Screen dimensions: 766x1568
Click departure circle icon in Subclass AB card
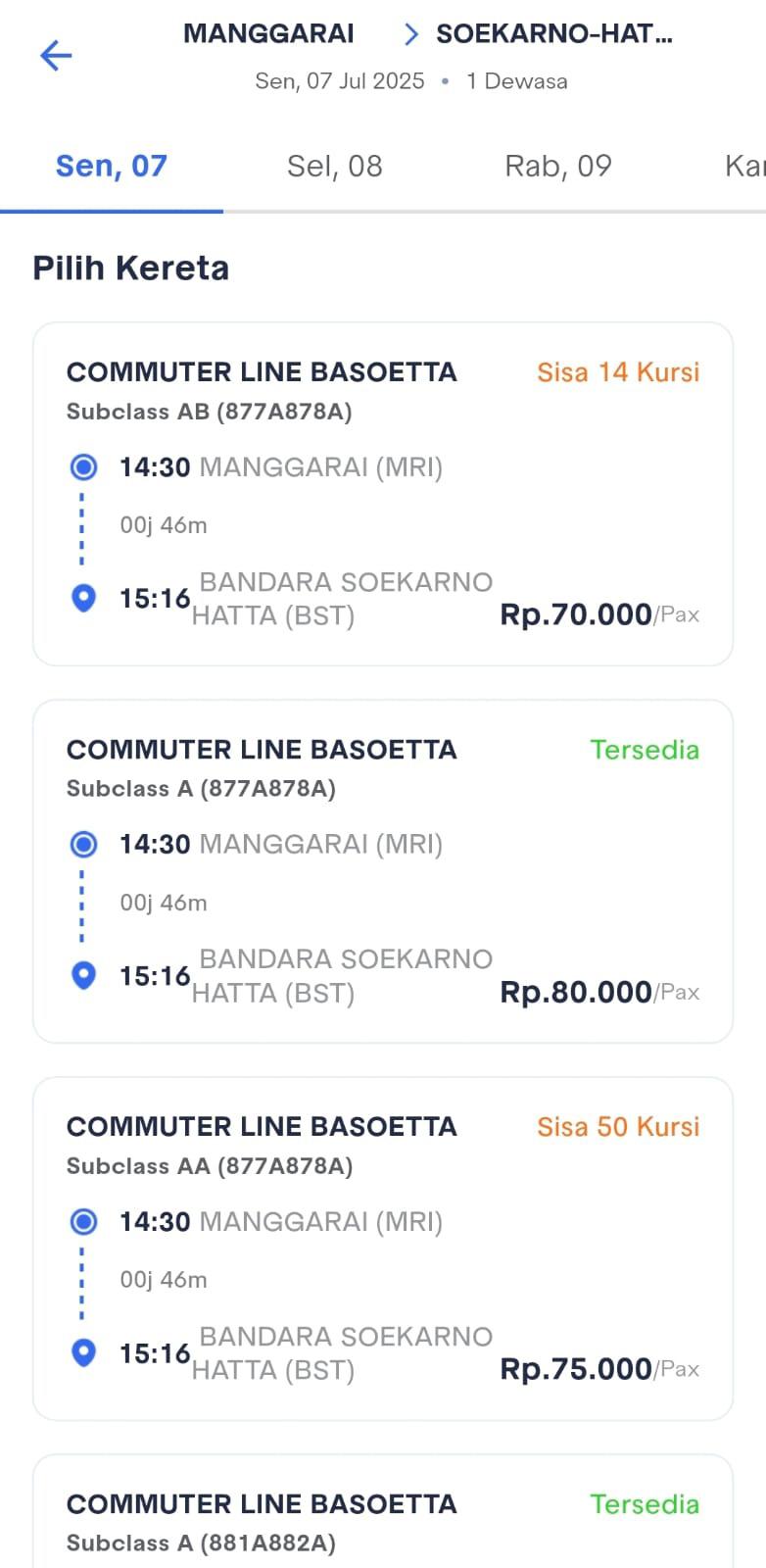84,467
